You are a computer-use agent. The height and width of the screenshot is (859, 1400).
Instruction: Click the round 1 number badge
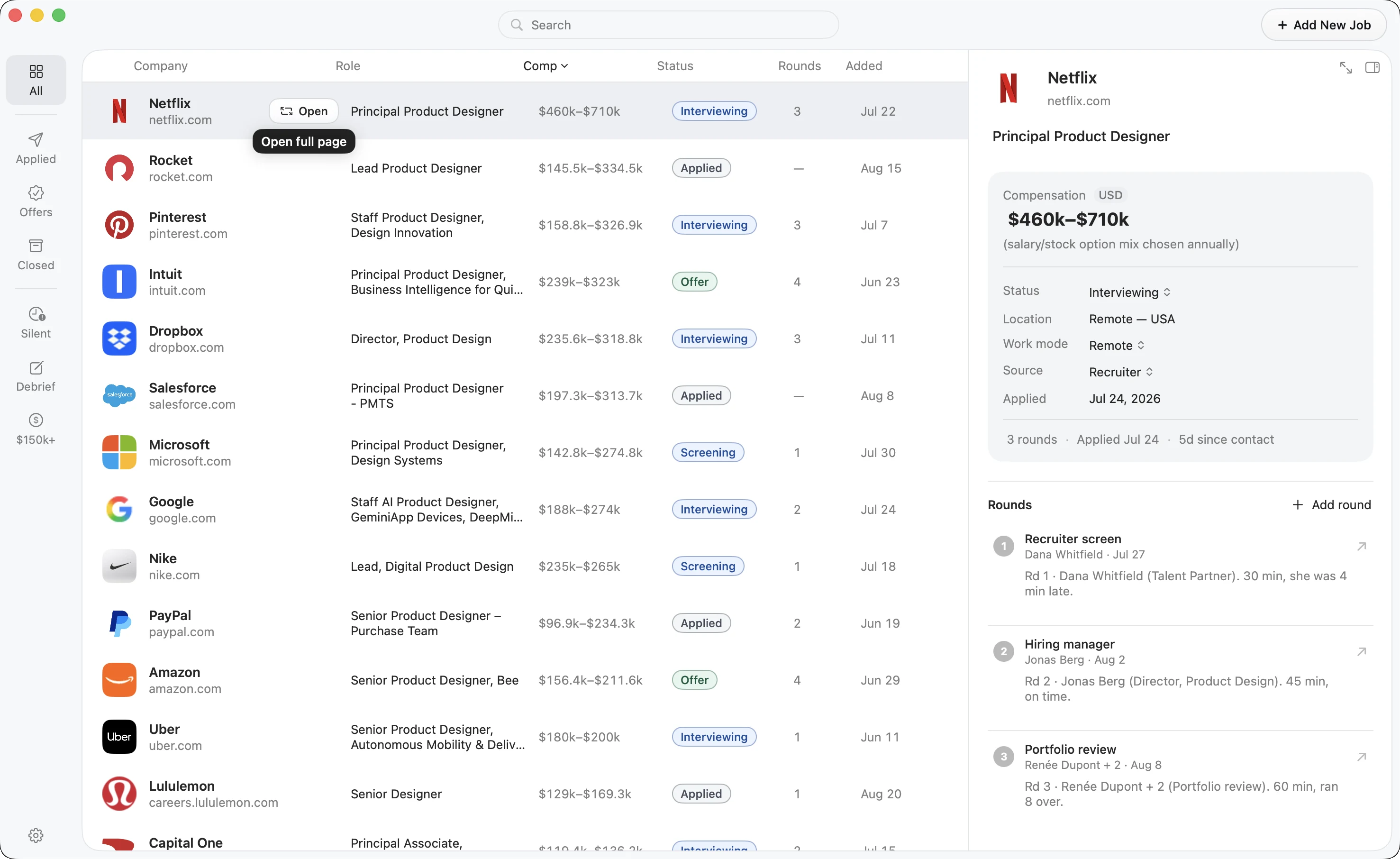point(1003,546)
